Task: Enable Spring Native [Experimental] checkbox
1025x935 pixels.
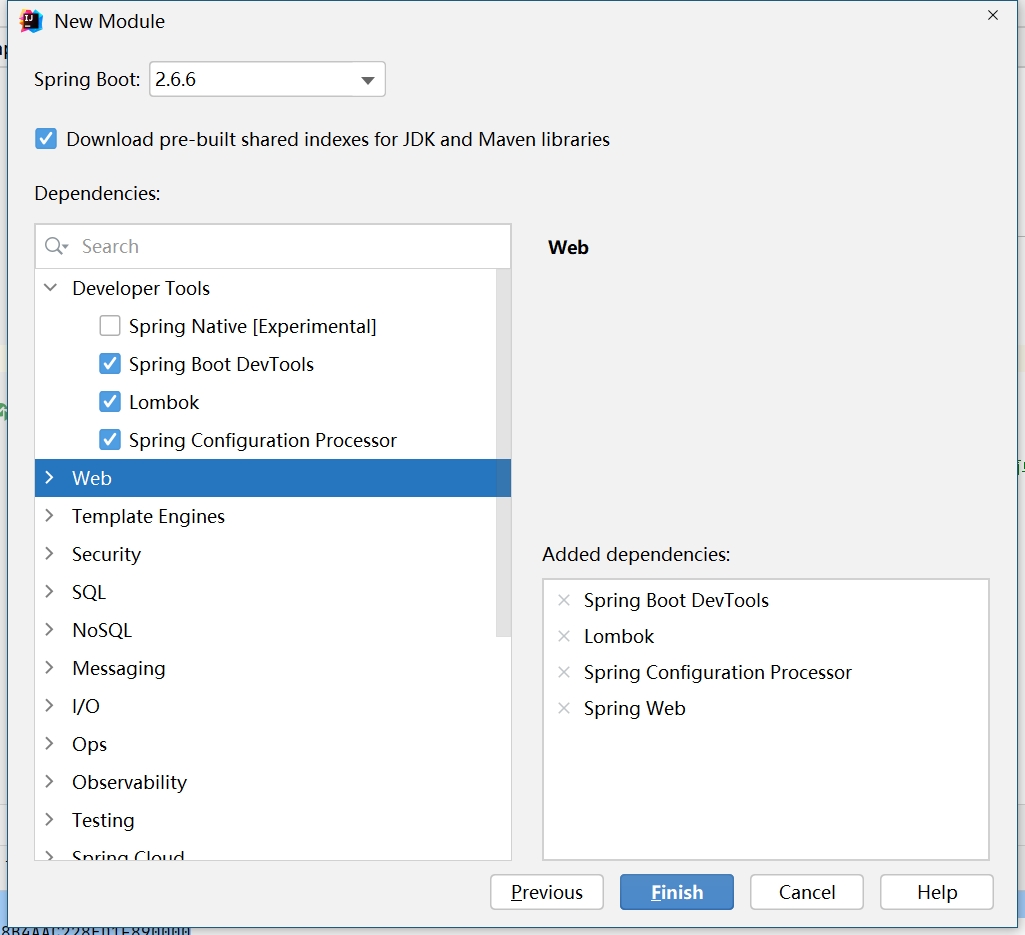Action: (110, 326)
